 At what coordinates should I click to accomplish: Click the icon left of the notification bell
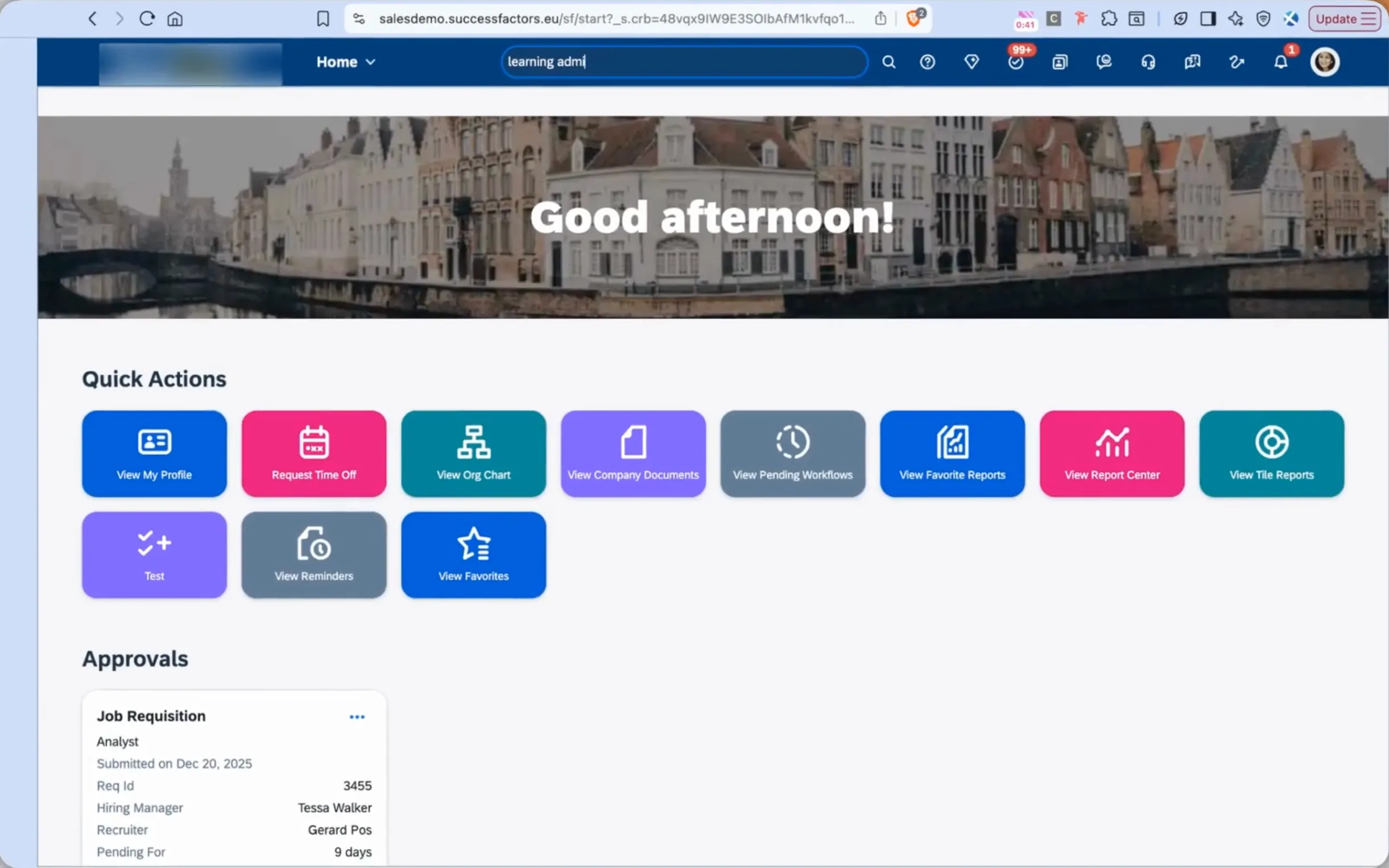coord(1237,62)
